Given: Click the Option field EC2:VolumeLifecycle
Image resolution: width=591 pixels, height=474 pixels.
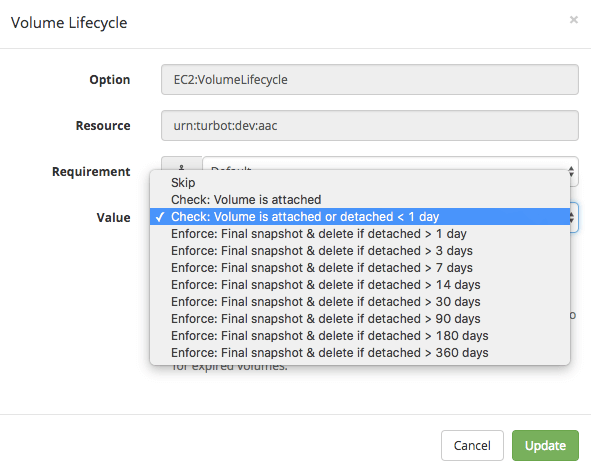Looking at the screenshot, I should 370,80.
